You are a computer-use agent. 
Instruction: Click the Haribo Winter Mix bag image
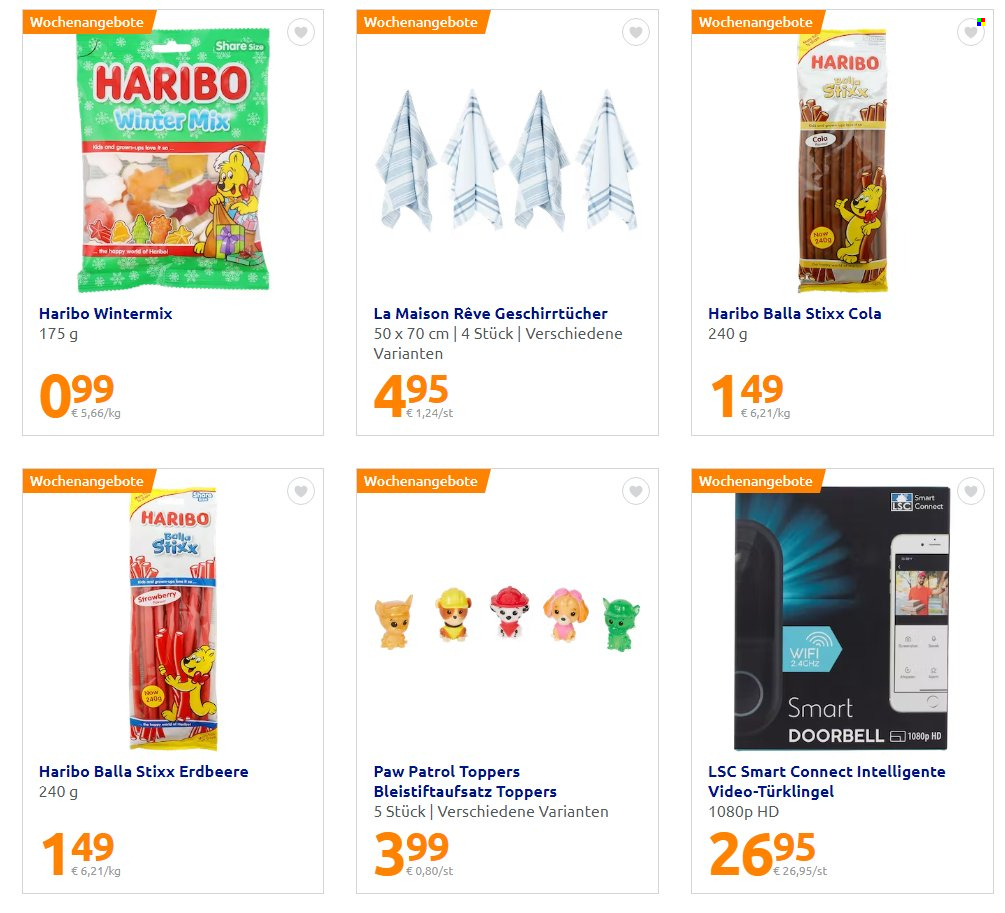pos(173,160)
